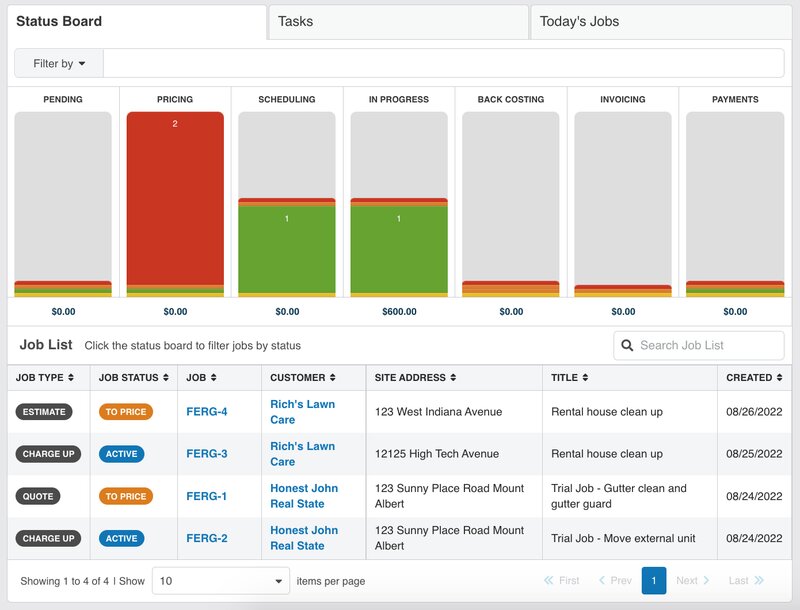The width and height of the screenshot is (800, 610).
Task: Open job FERG-2 link
Action: [207, 538]
